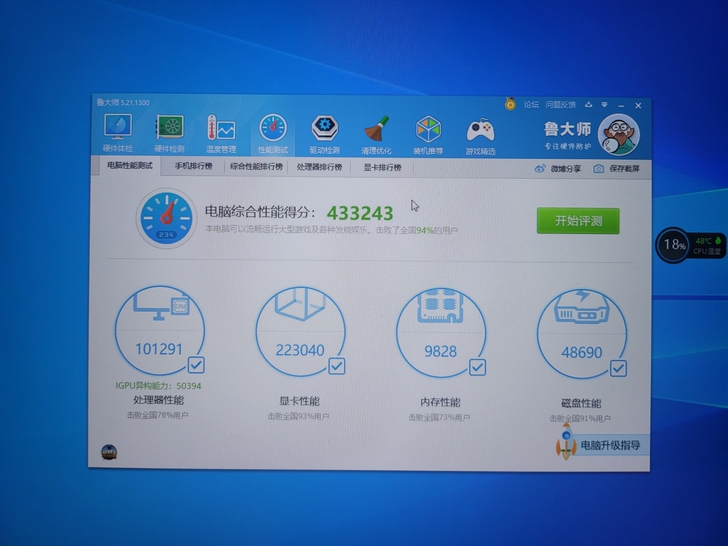The image size is (728, 546).
Task: Toggle the 显卡性能 checkbox
Action: tap(337, 366)
